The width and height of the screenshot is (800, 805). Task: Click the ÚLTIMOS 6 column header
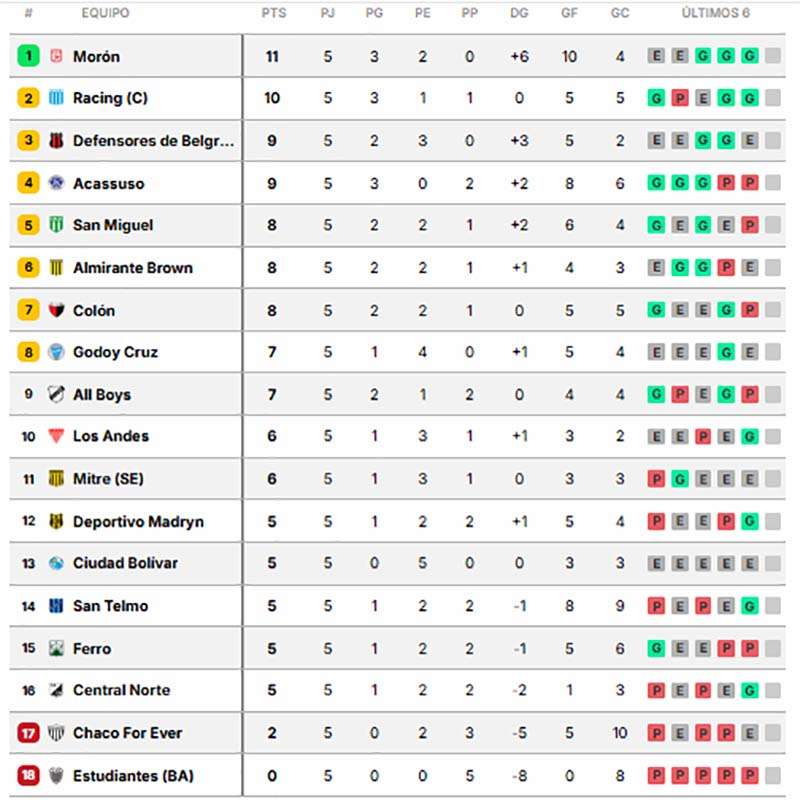point(715,13)
